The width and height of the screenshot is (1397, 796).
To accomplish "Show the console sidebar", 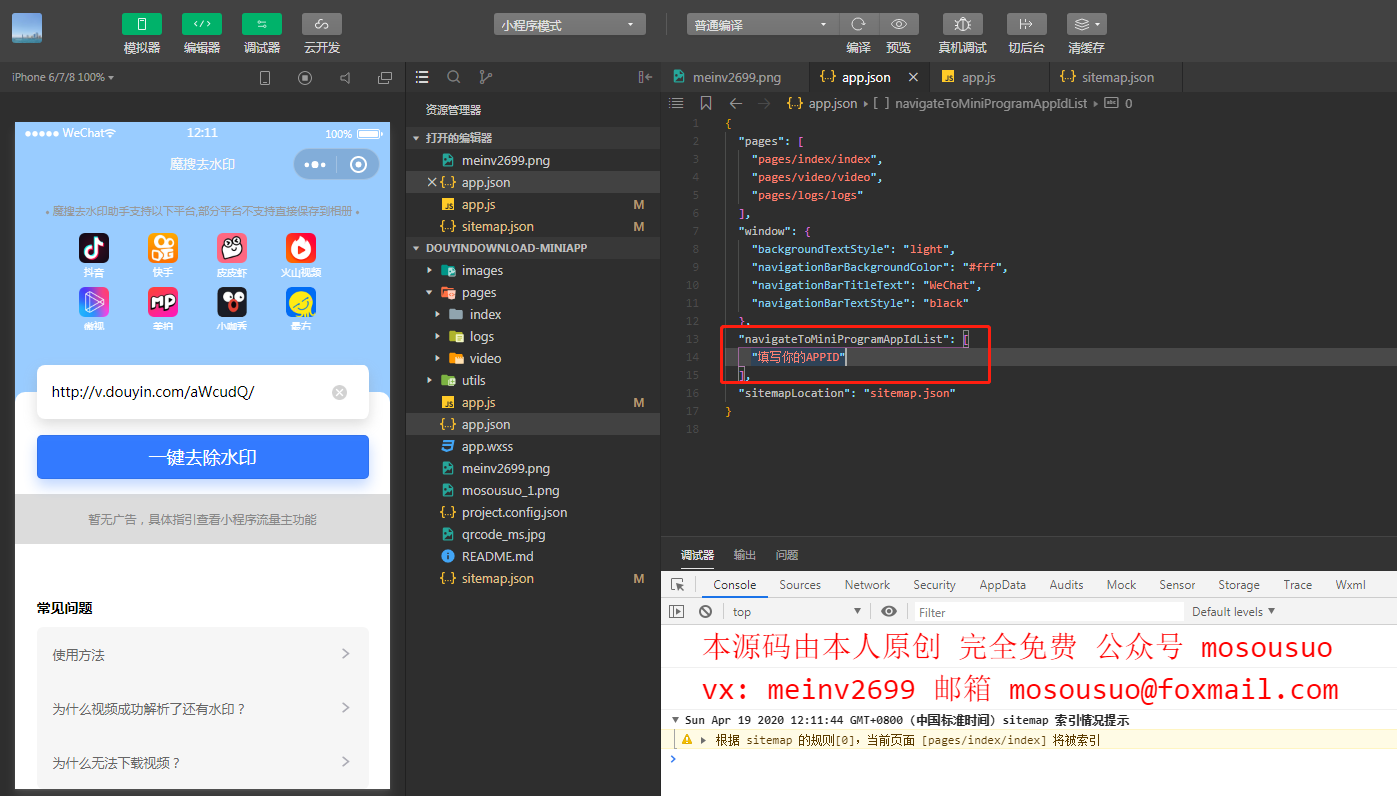I will click(x=677, y=611).
